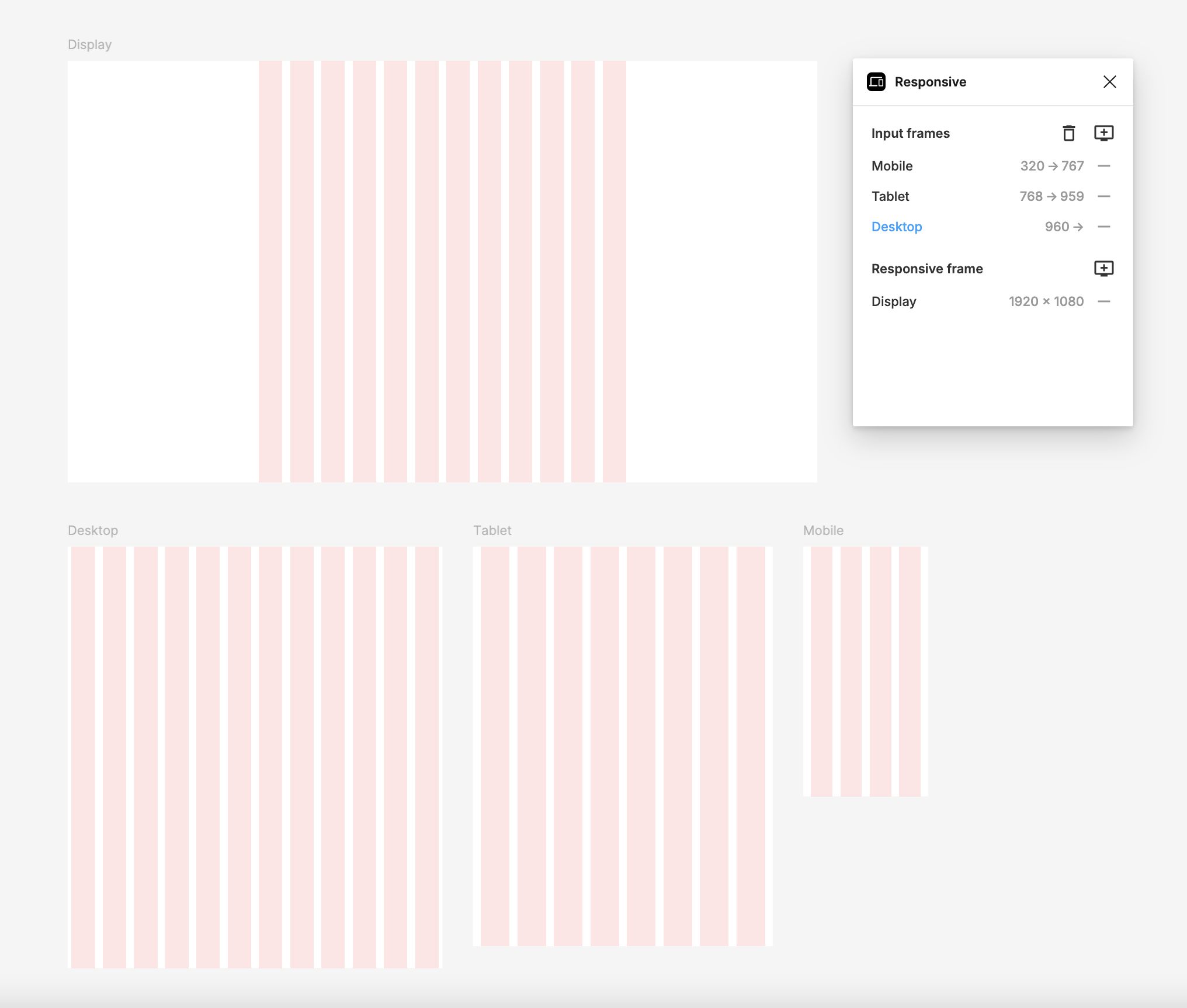Select the Display frame label on the canvas
Screen dimensions: 1187x1008
[89, 44]
